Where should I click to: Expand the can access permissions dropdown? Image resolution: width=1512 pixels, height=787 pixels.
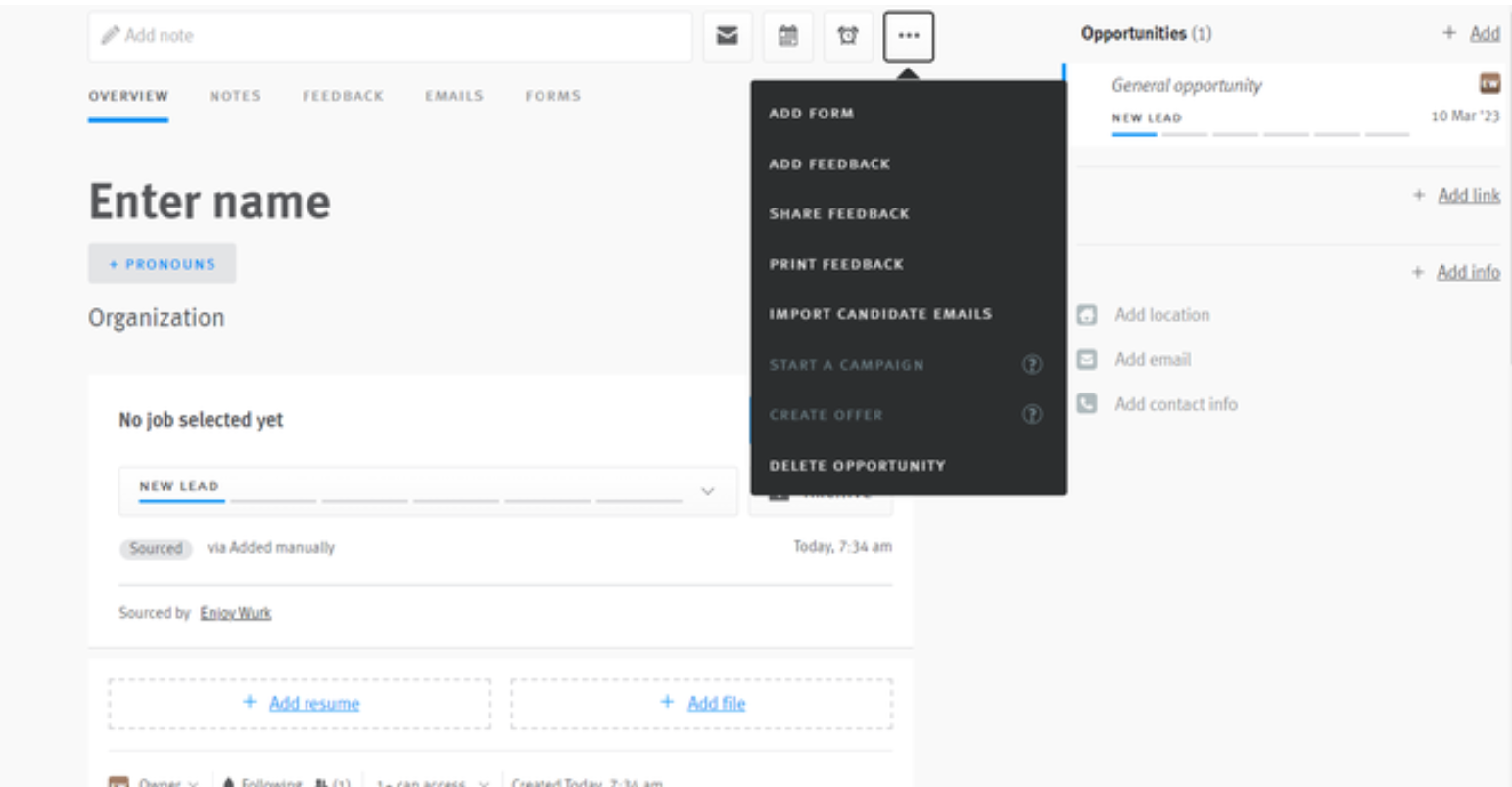(x=429, y=782)
